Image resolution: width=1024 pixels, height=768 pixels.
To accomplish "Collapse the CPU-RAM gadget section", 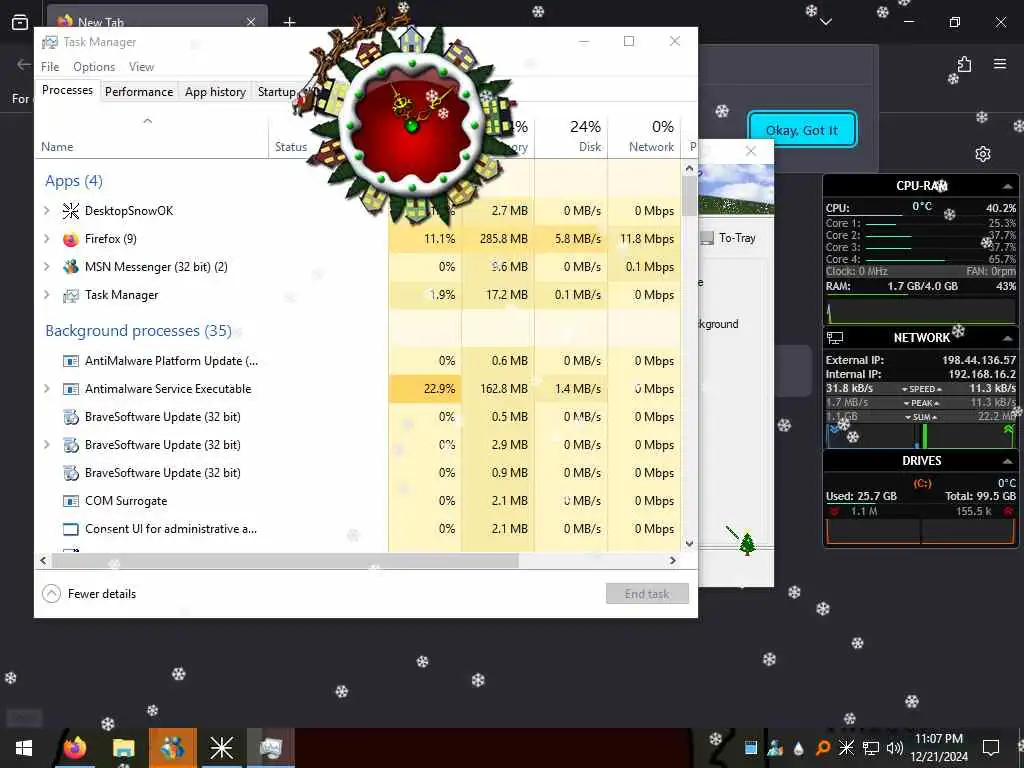I will point(1008,187).
